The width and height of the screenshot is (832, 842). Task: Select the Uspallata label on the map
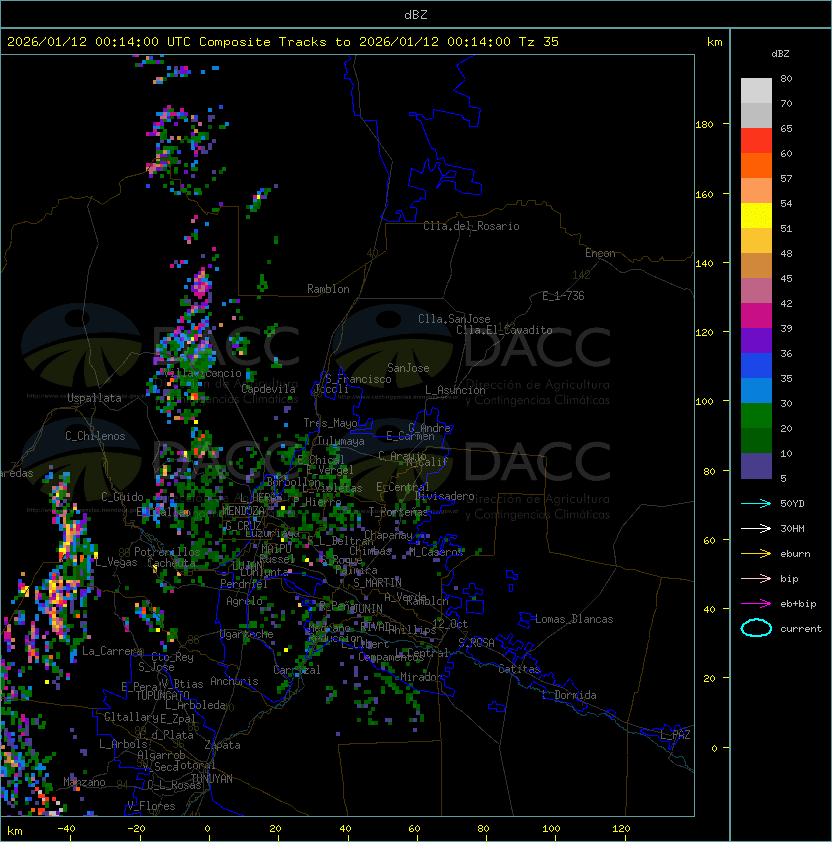94,398
